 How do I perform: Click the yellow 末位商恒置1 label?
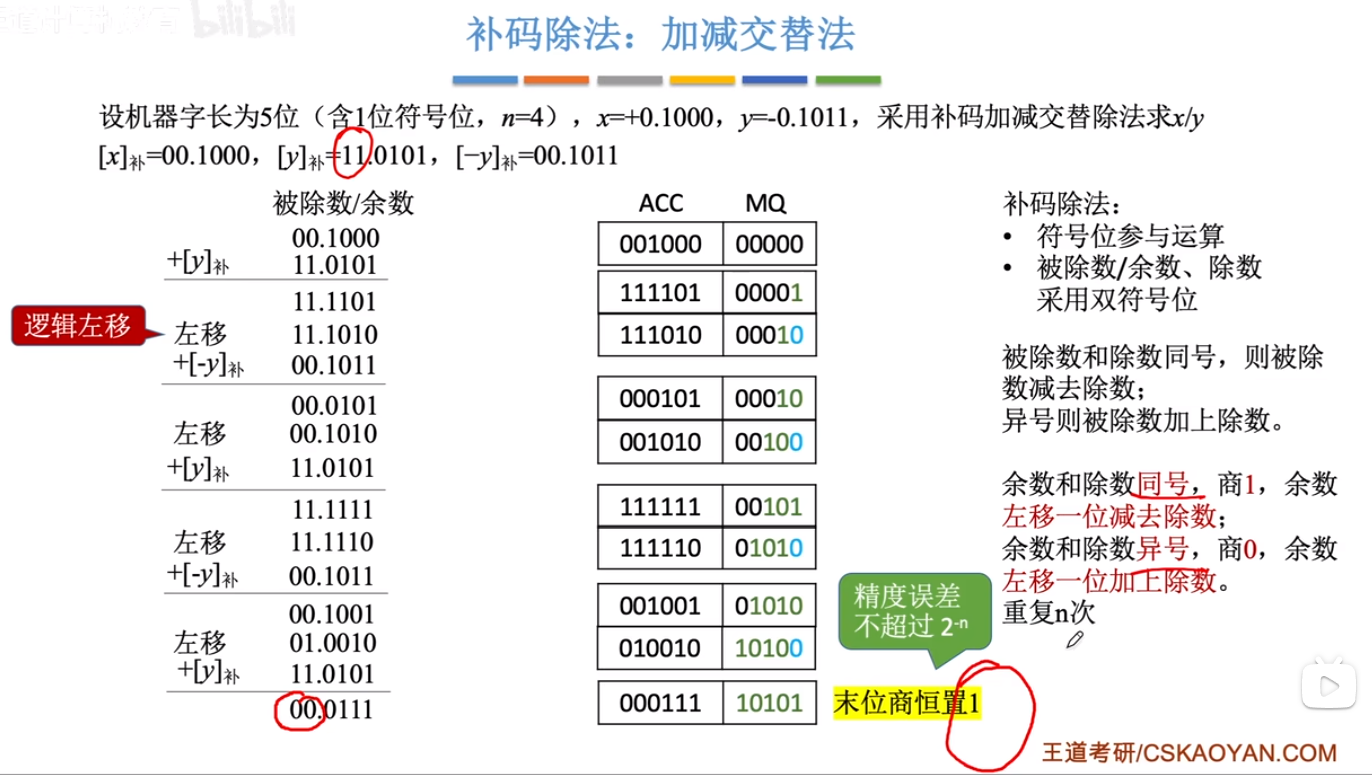(x=908, y=704)
